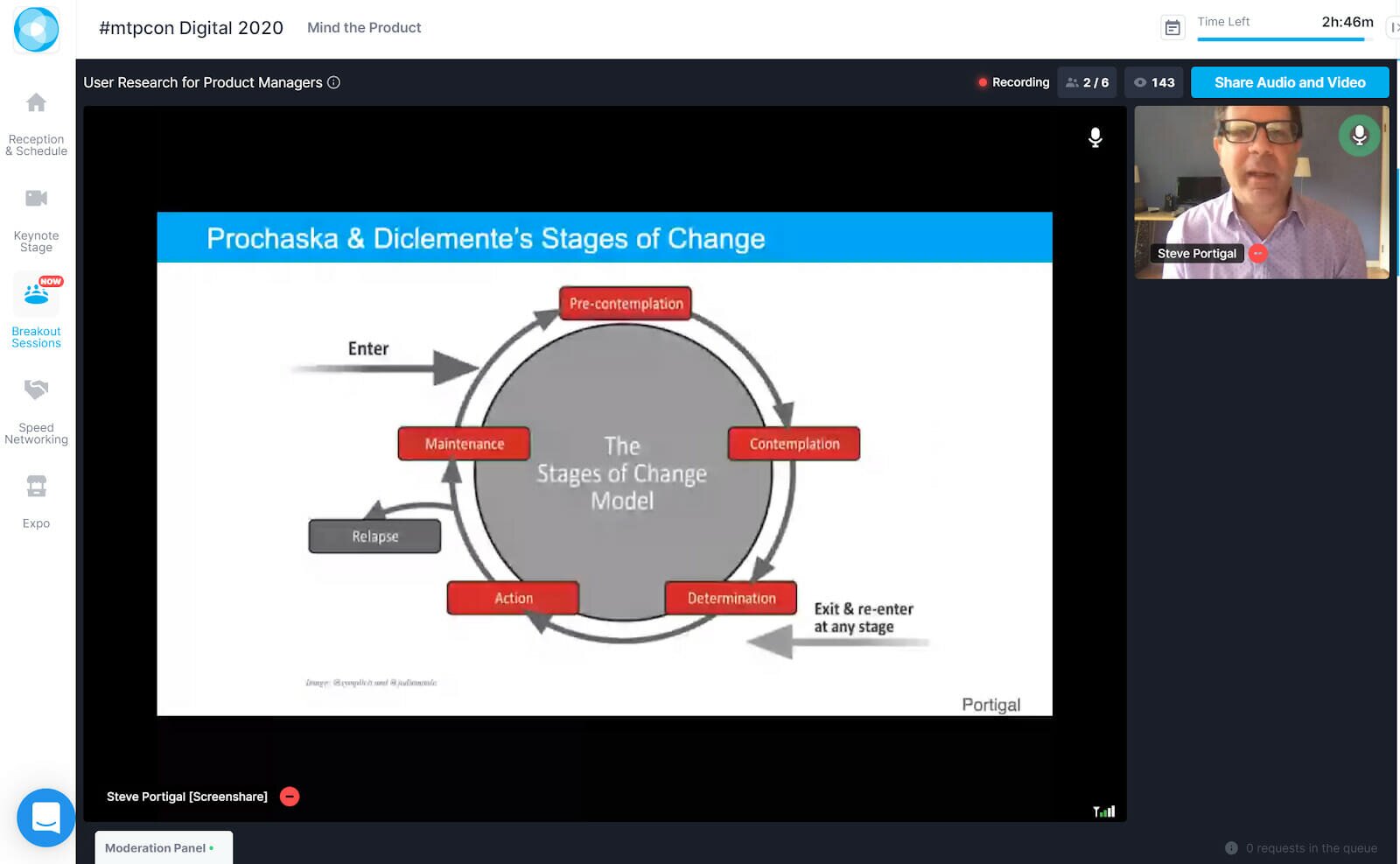Screen dimensions: 1400x864
Task: Open Speed Networking section
Action: tap(36, 390)
